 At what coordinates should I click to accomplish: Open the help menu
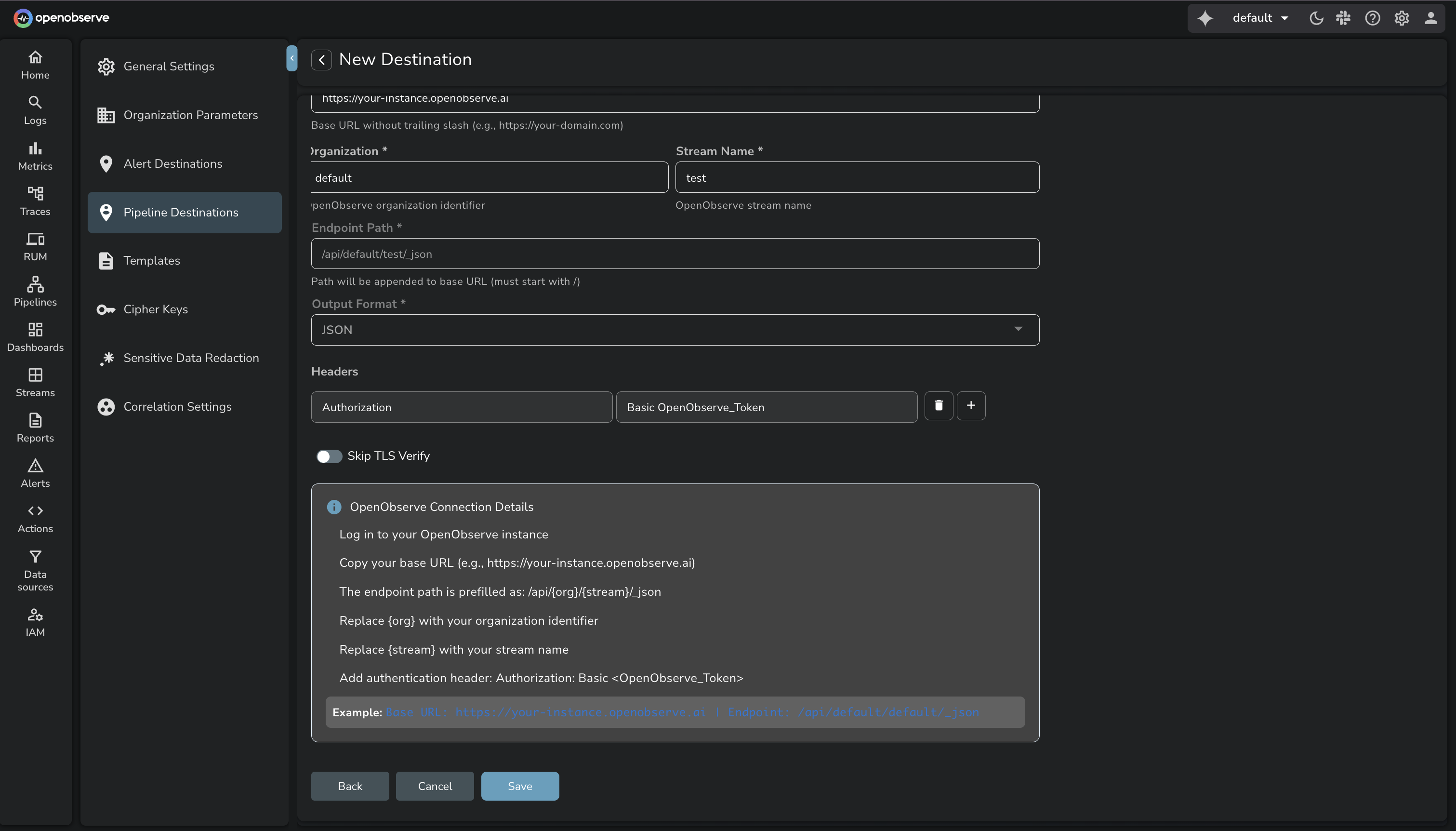[x=1372, y=18]
